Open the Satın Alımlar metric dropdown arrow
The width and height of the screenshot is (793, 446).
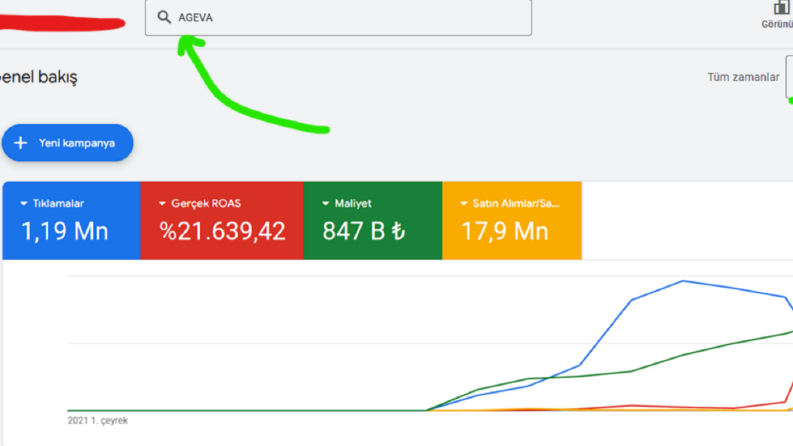pyautogui.click(x=464, y=203)
